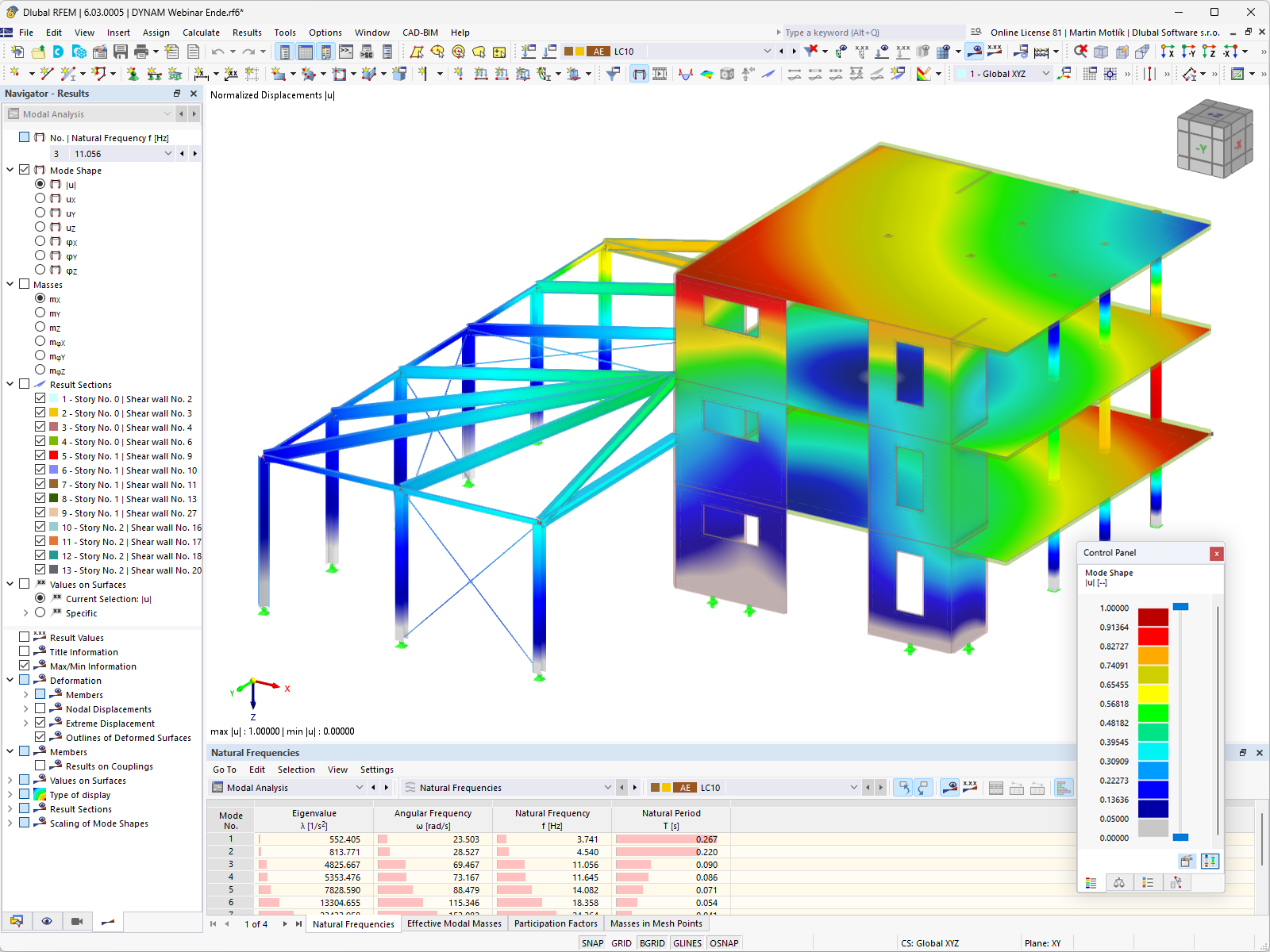1270x952 pixels.
Task: Click the Save icon in the toolbar
Action: (x=121, y=51)
